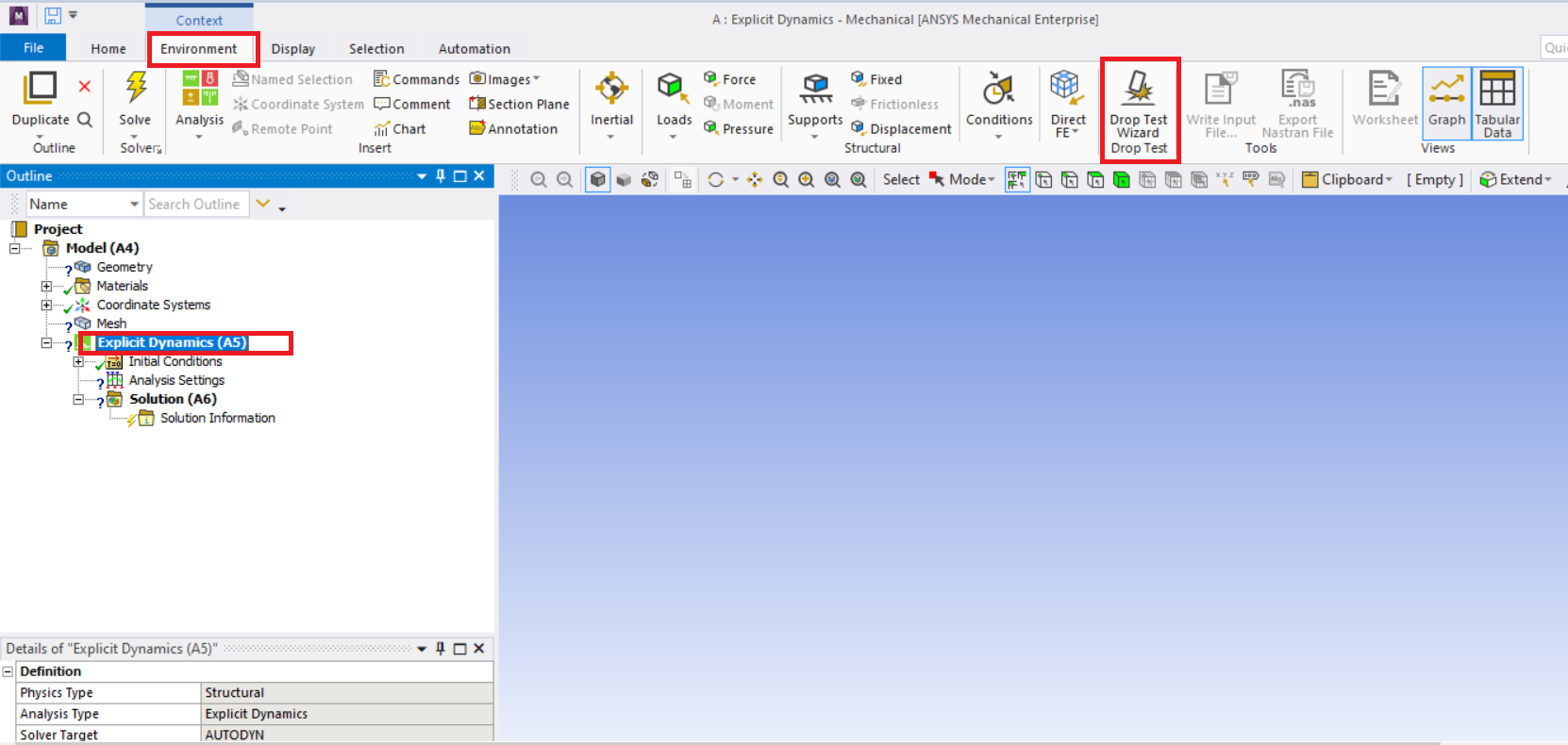Select Solution Information tree item
Screen dimensions: 1568x745
coord(217,418)
